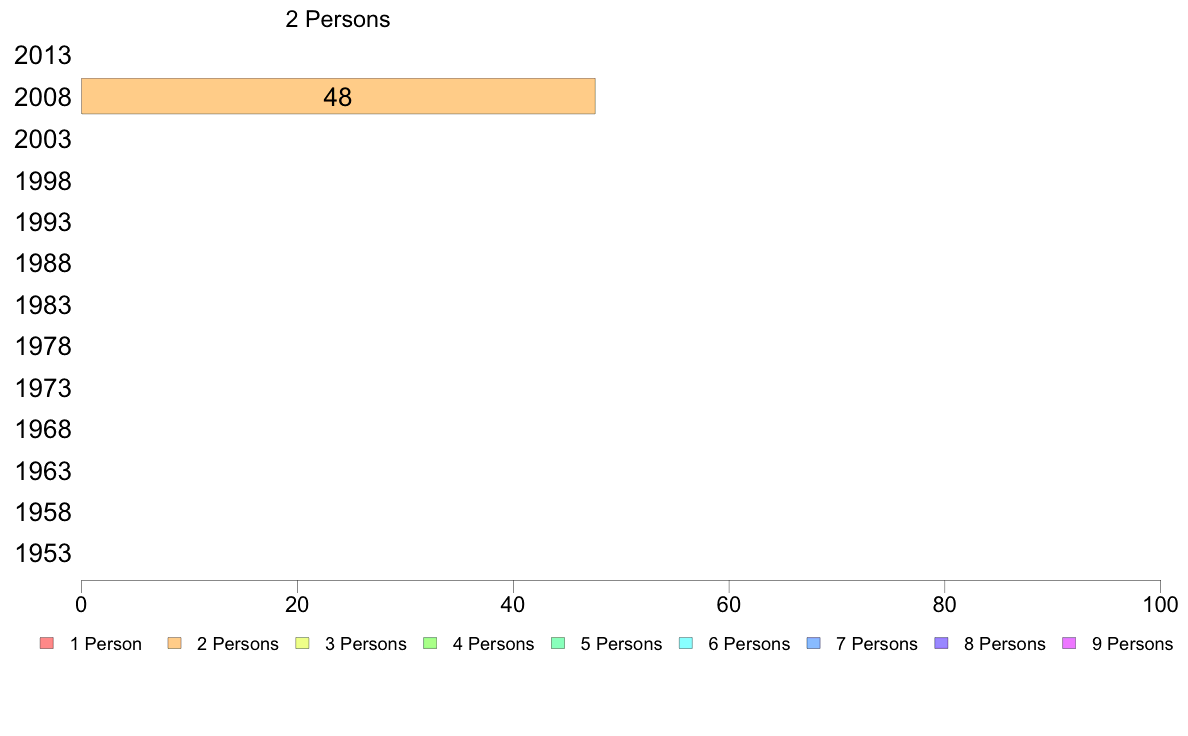1188x736 pixels.
Task: Select the cyan 6 Persons legend swatch
Action: coord(685,643)
